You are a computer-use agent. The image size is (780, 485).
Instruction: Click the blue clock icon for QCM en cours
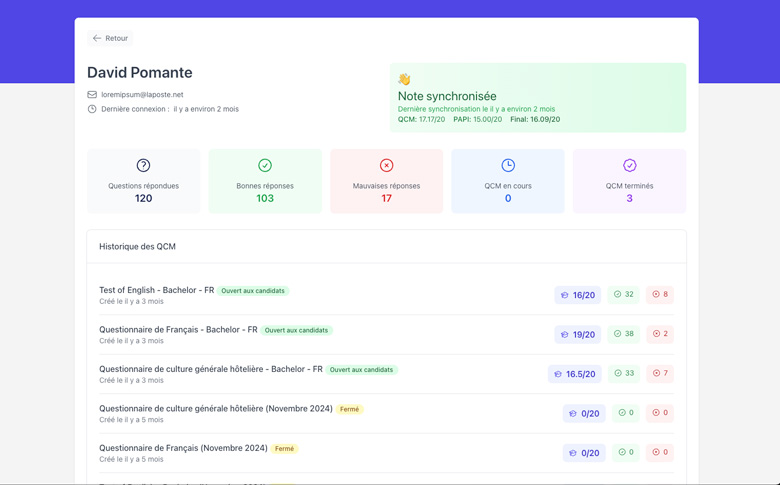508,165
